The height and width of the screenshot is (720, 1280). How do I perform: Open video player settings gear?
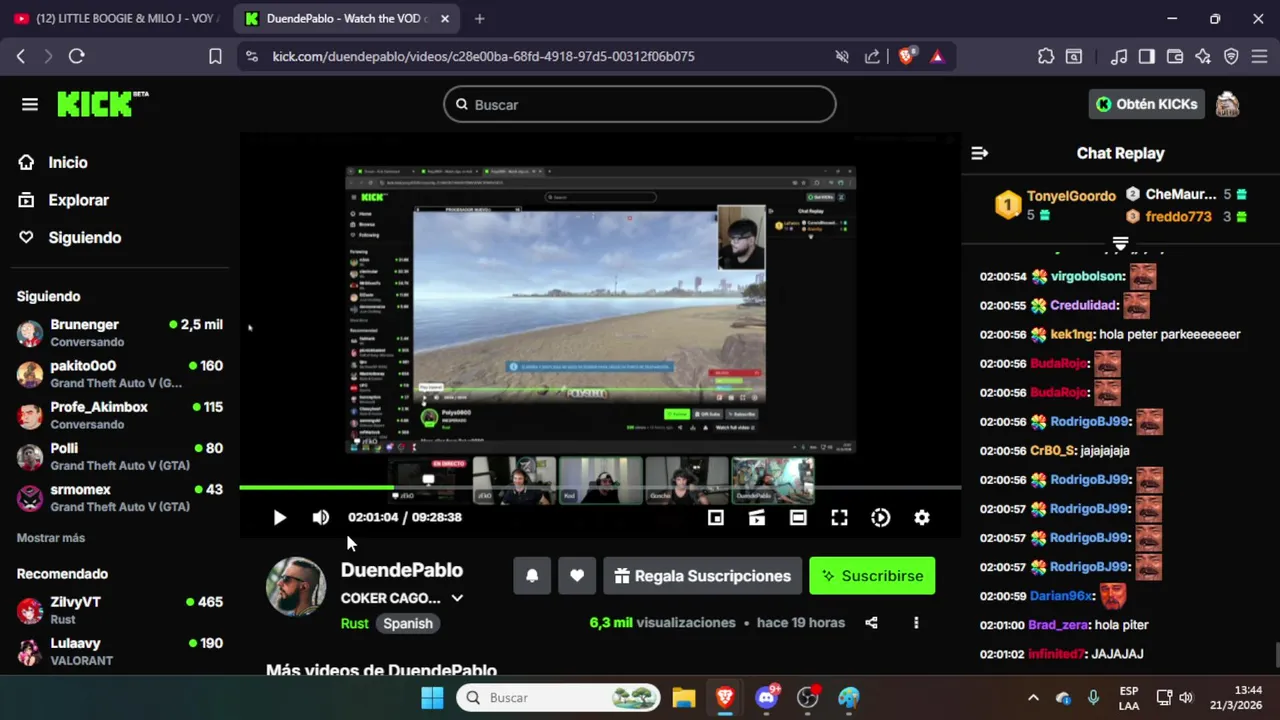922,517
